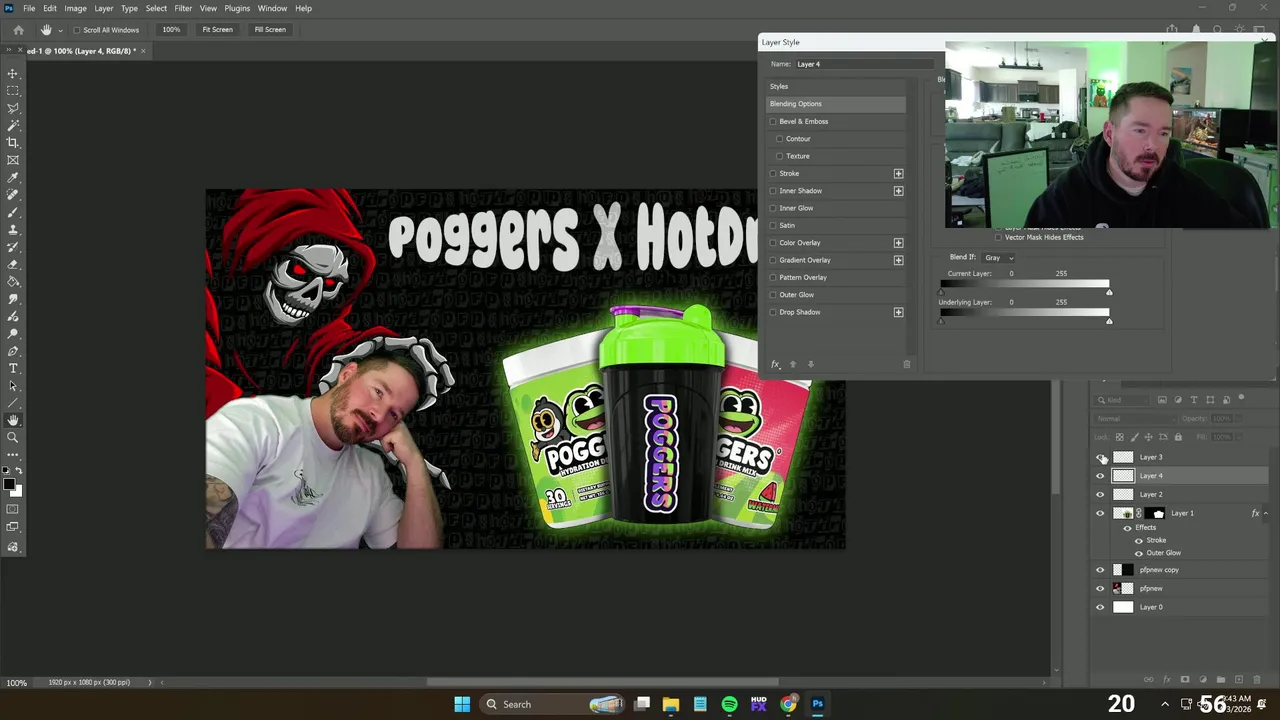Enable the Stroke style checkbox
This screenshot has height=720, width=1280.
[773, 173]
